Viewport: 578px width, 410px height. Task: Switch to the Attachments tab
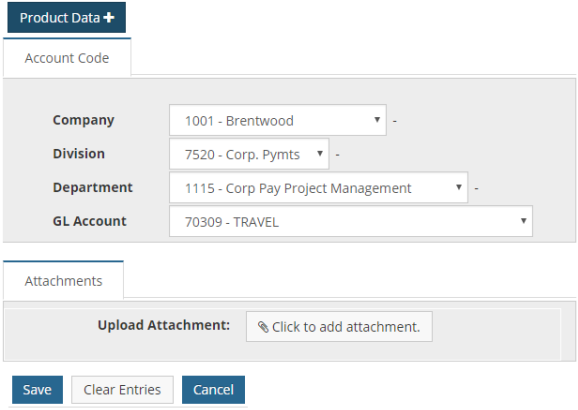pyautogui.click(x=63, y=281)
